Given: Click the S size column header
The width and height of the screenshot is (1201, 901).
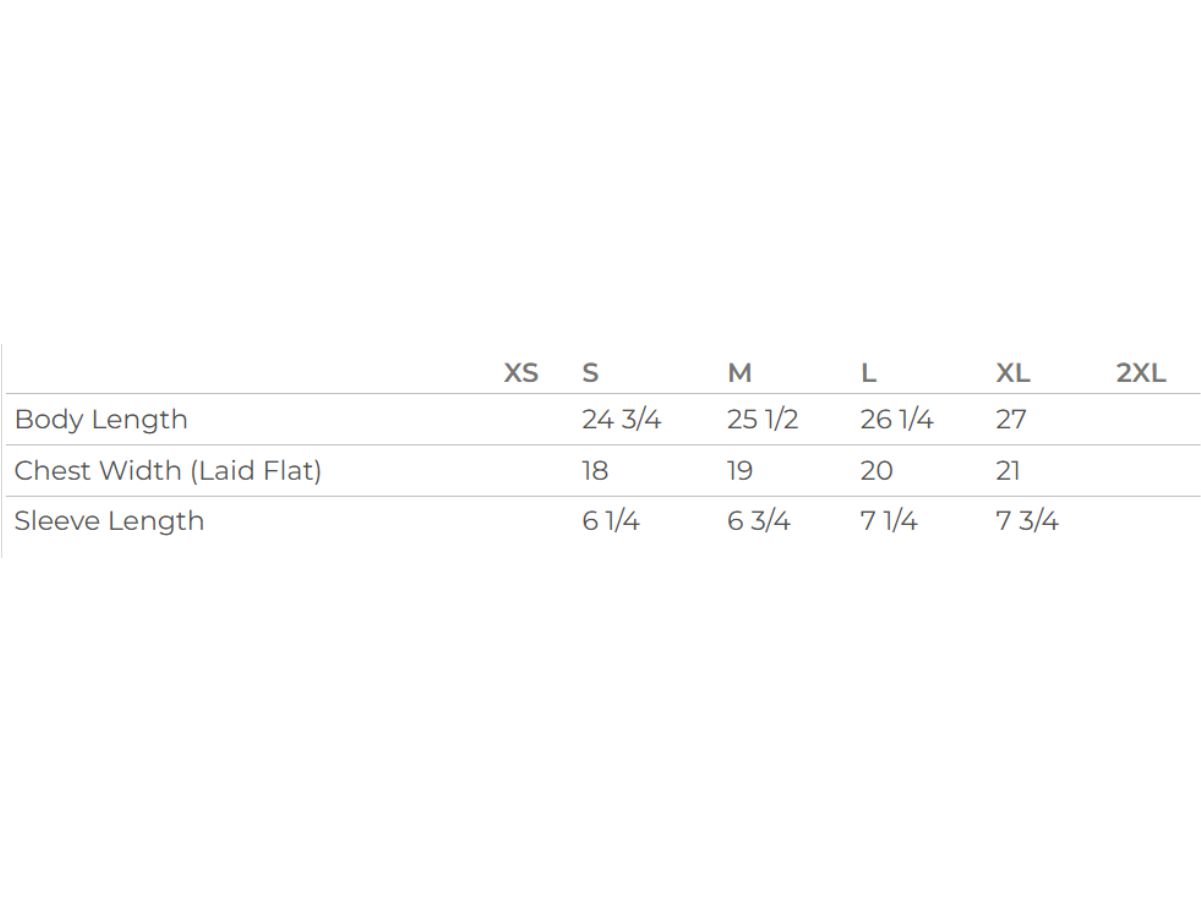Looking at the screenshot, I should point(590,373).
